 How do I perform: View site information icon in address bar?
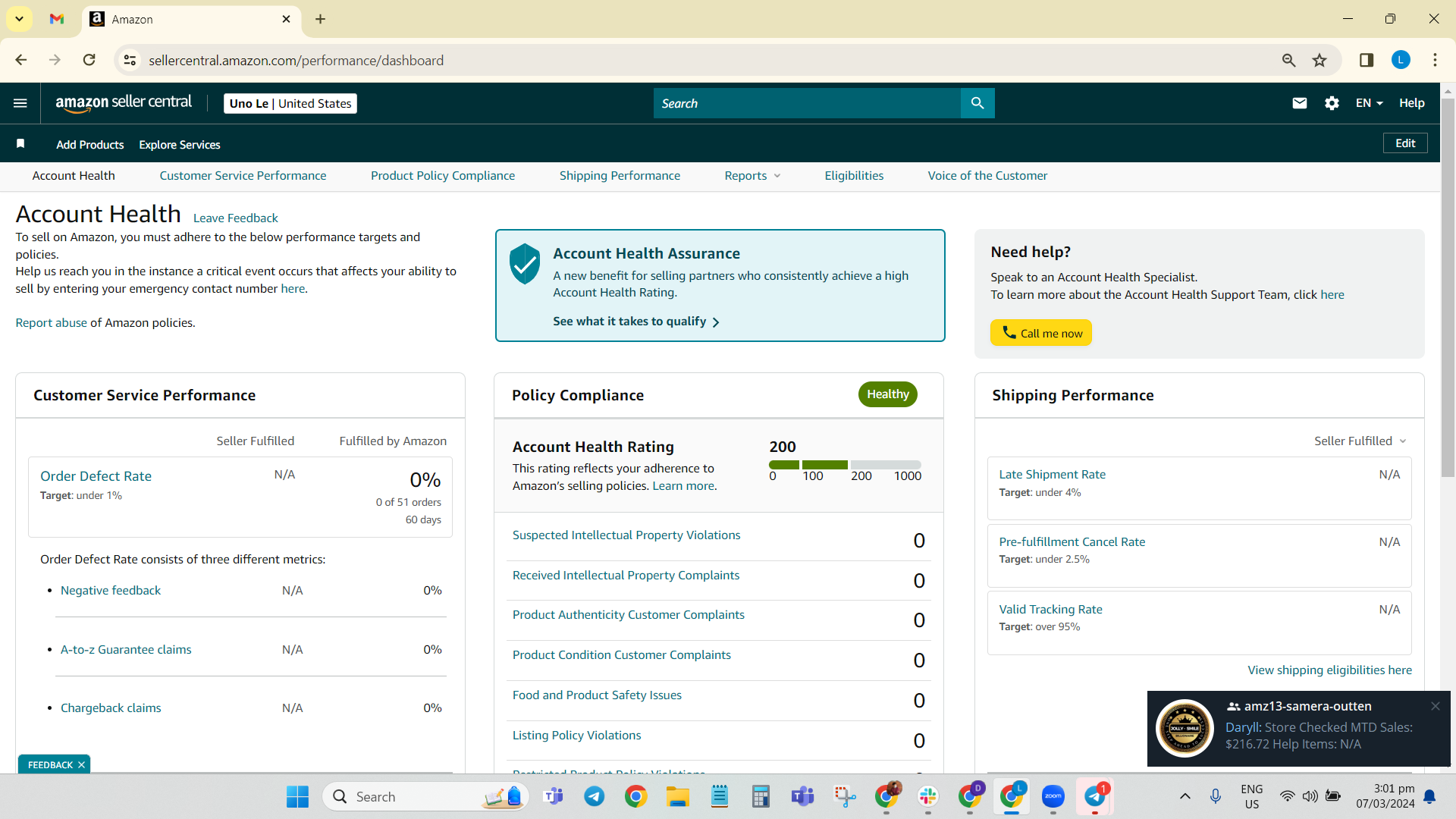(x=130, y=60)
